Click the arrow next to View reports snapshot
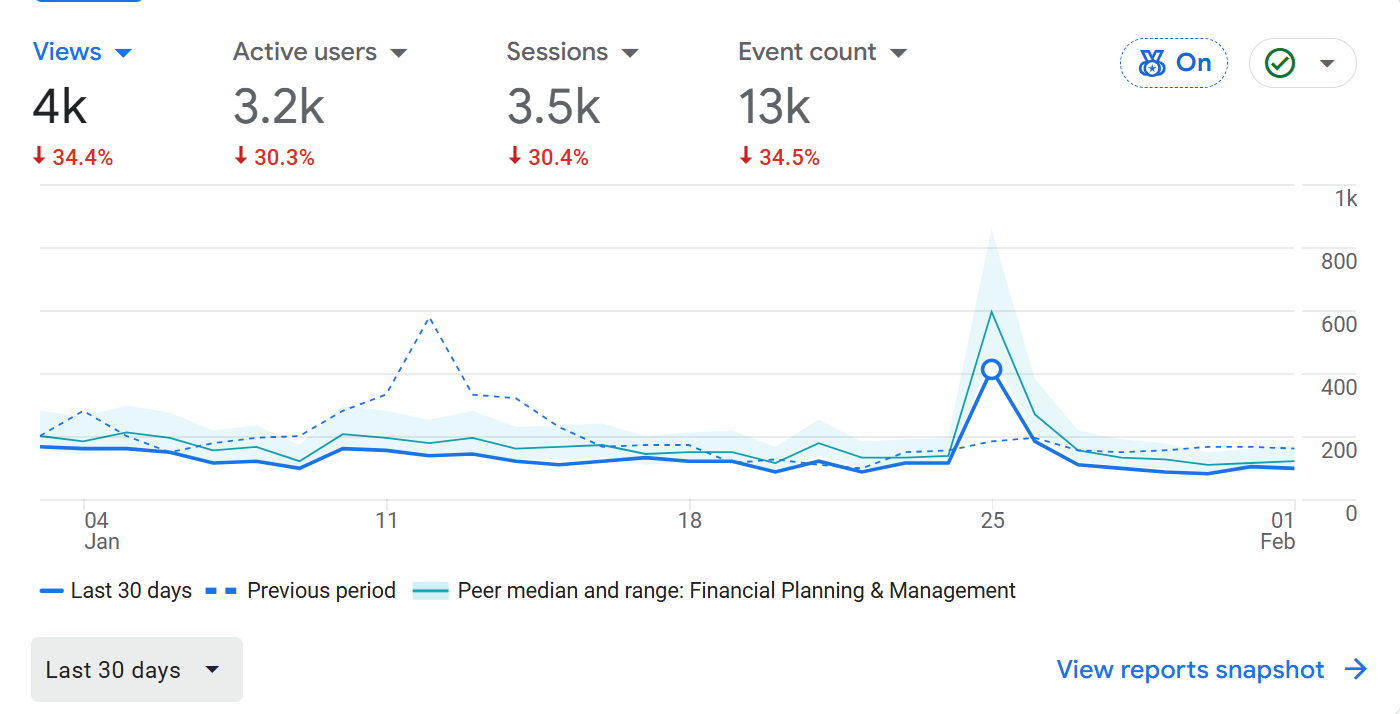This screenshot has height=714, width=1400. (x=1356, y=670)
